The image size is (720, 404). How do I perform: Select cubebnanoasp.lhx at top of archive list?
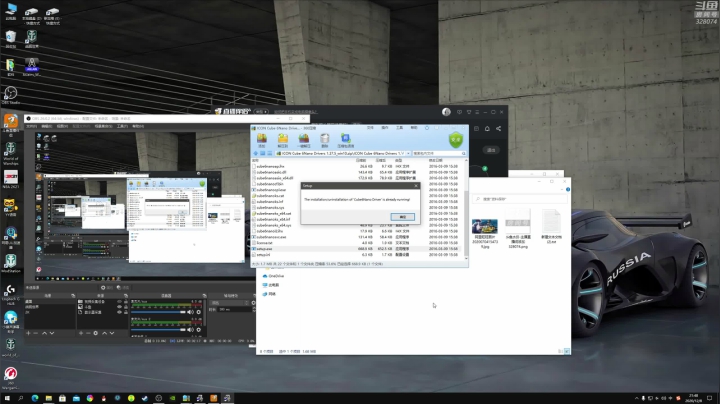point(270,166)
